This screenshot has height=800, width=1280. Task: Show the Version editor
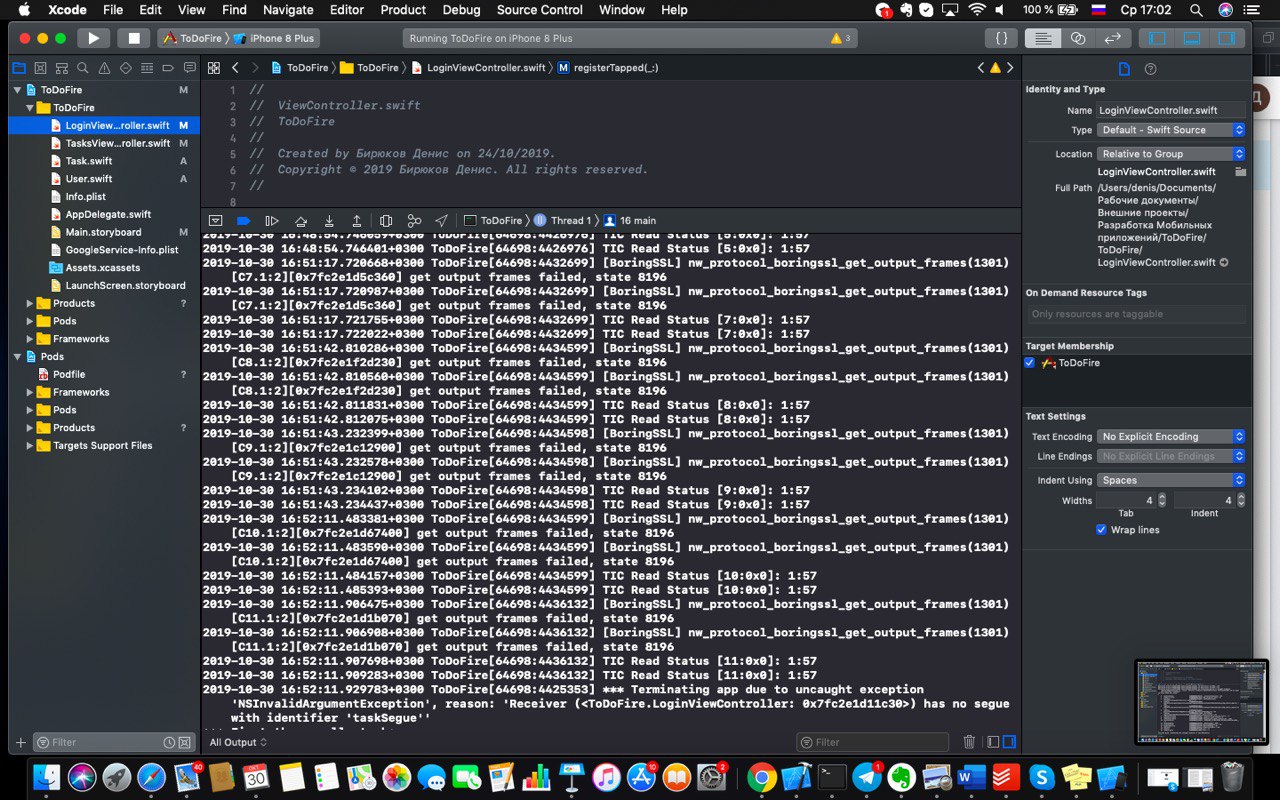tap(1112, 38)
